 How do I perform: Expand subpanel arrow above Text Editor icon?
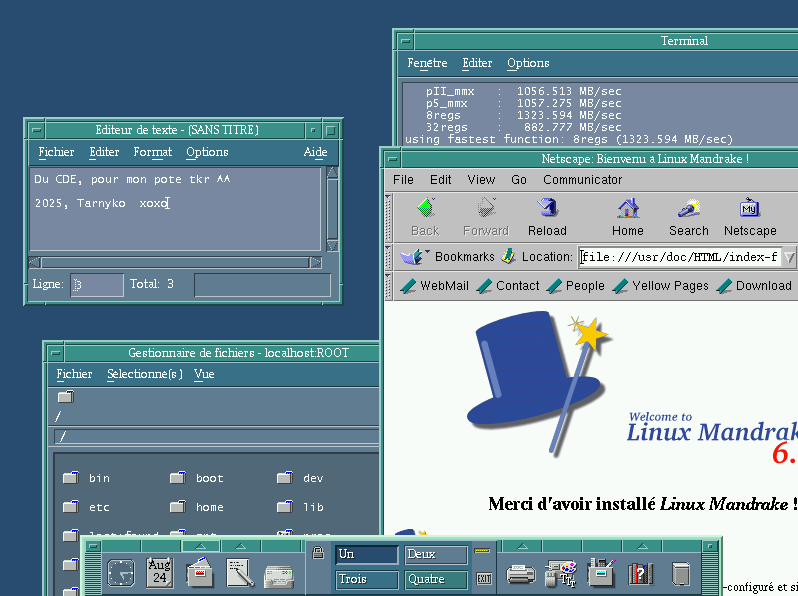[x=241, y=546]
